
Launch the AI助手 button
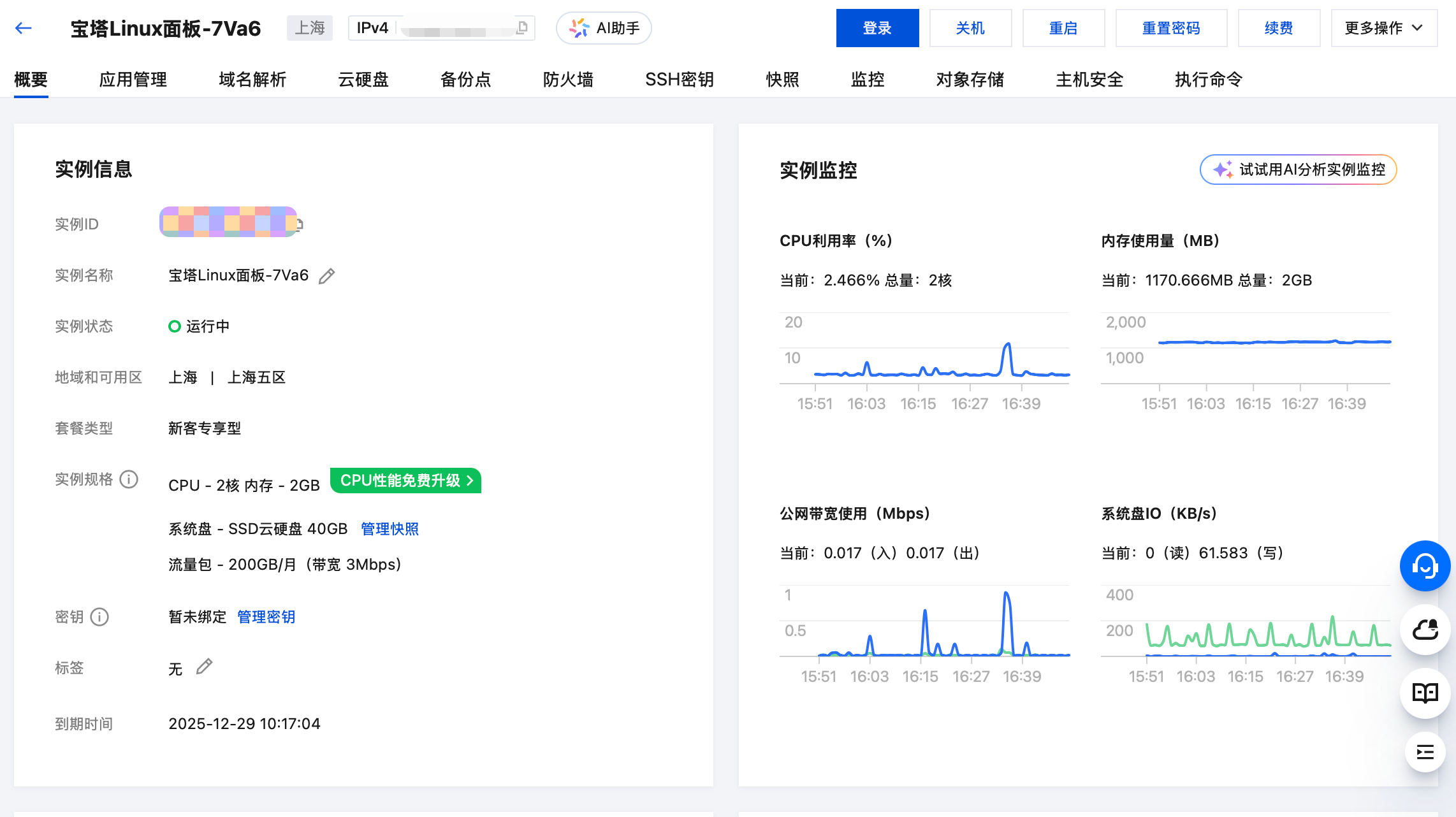tap(604, 28)
